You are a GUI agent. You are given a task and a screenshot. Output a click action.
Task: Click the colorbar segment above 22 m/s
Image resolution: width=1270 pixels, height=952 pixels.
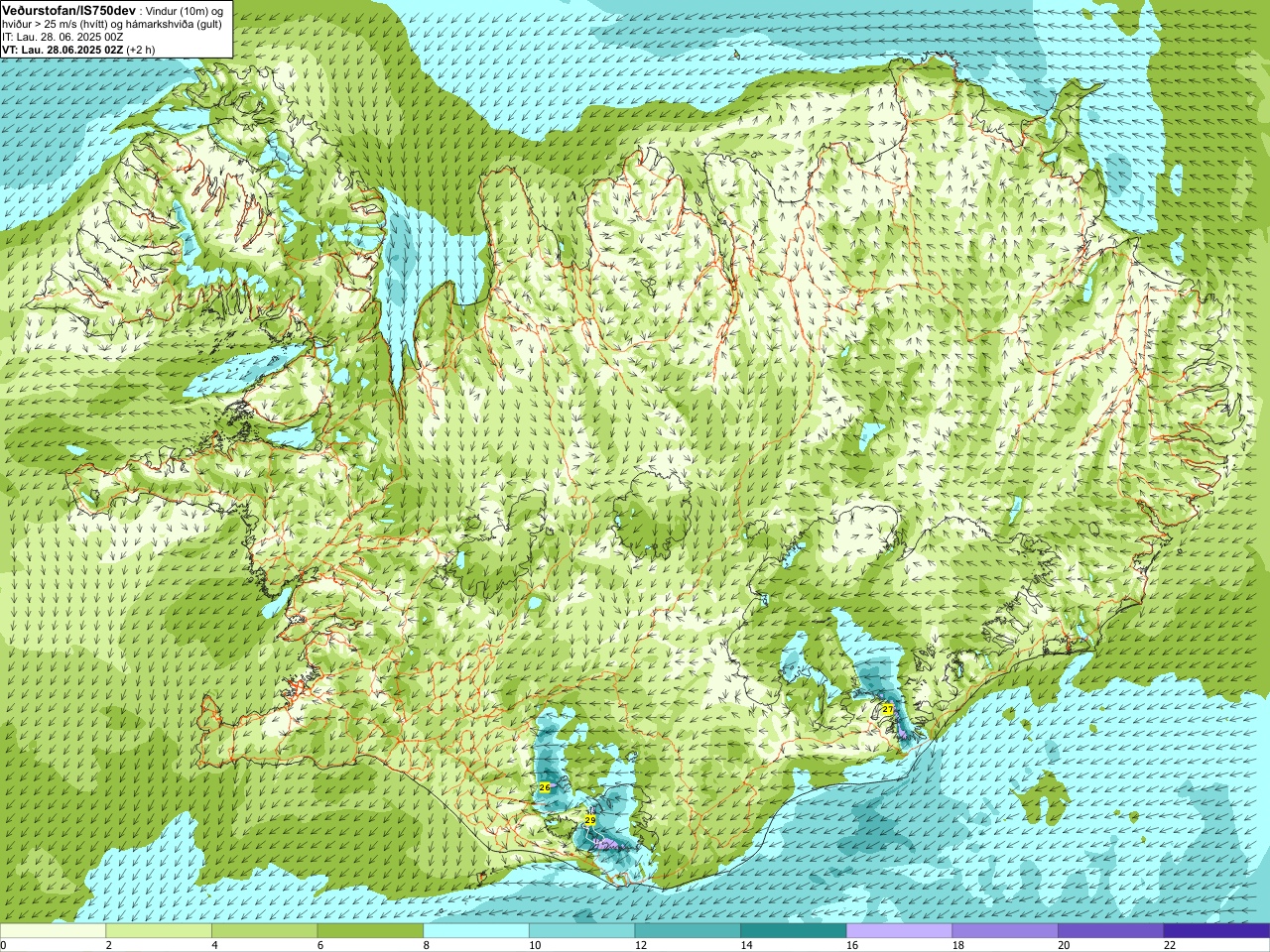coord(1217,931)
